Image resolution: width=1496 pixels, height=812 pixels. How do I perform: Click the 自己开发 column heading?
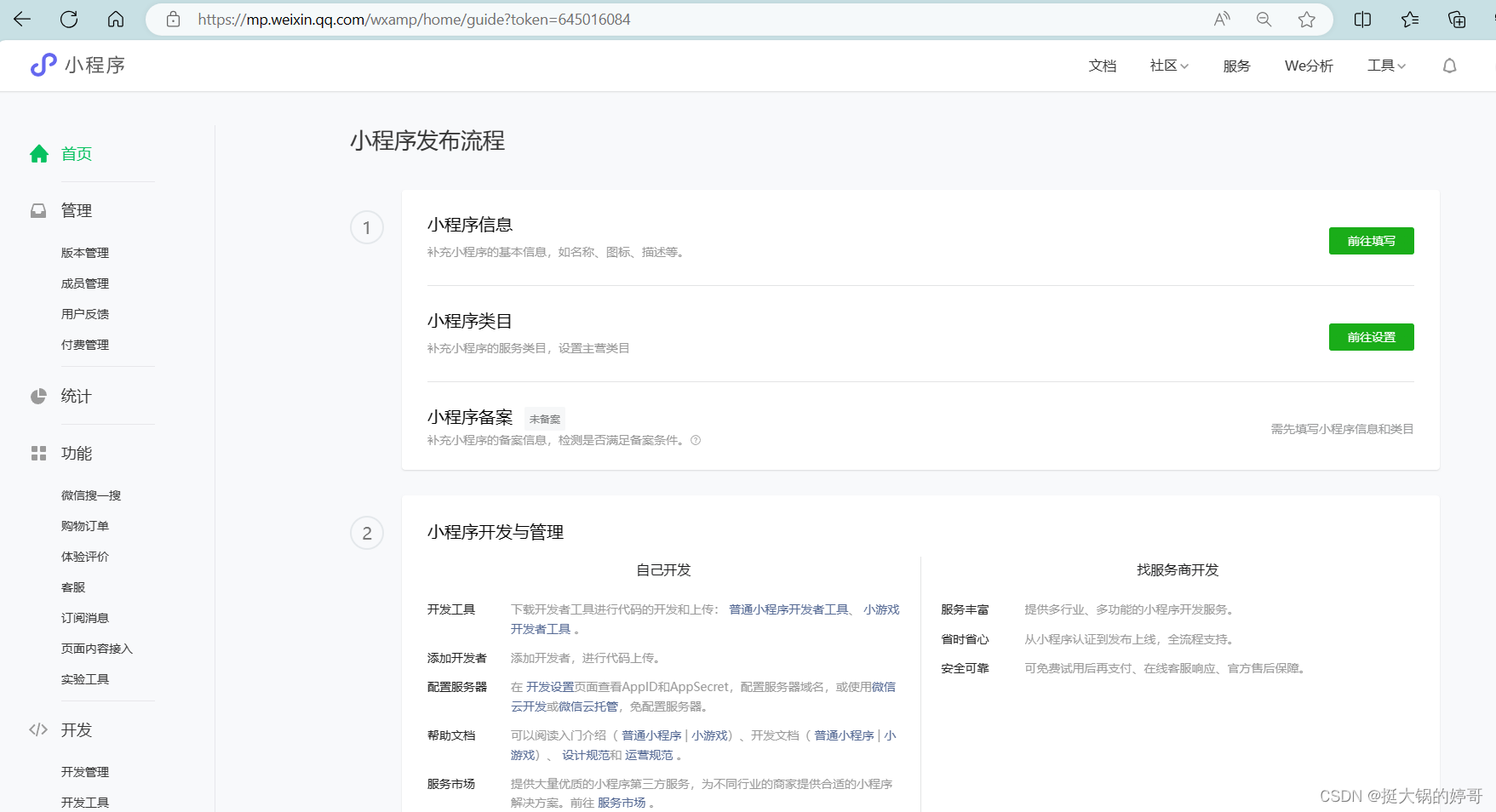click(x=663, y=569)
